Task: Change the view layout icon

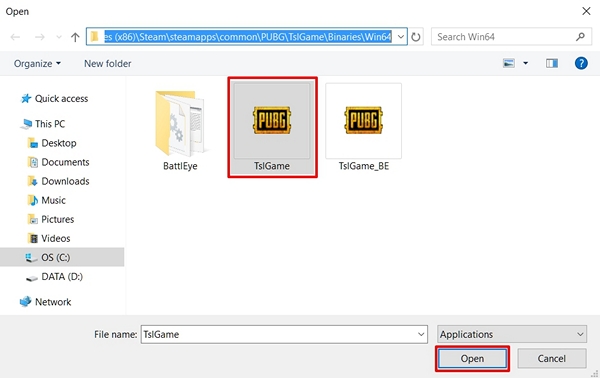Action: (509, 63)
